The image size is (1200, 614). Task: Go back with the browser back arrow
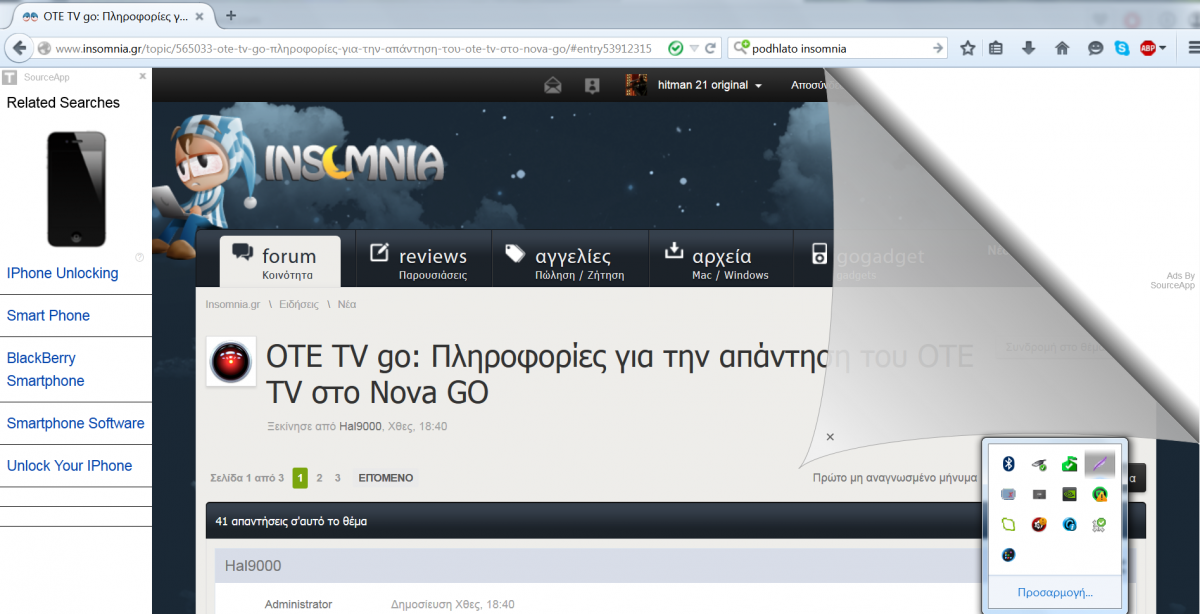tap(18, 47)
